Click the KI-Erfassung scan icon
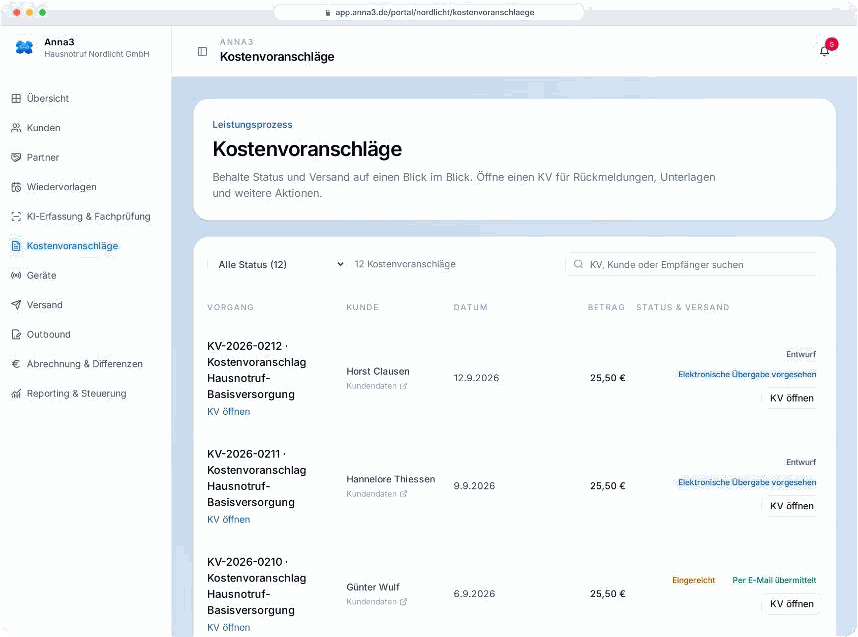The image size is (858, 637). (16, 217)
